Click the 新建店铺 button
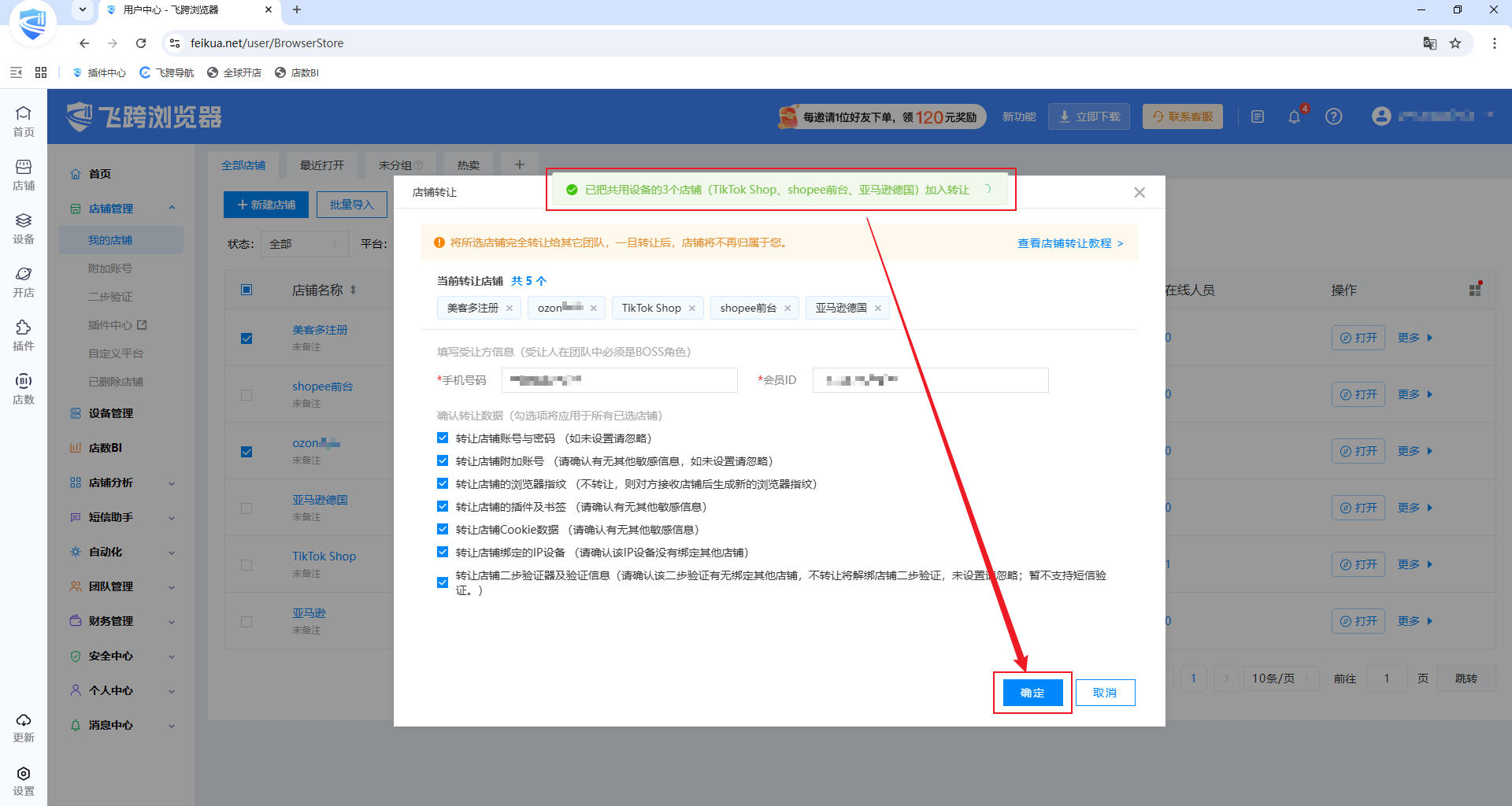The image size is (1512, 806). [x=266, y=205]
